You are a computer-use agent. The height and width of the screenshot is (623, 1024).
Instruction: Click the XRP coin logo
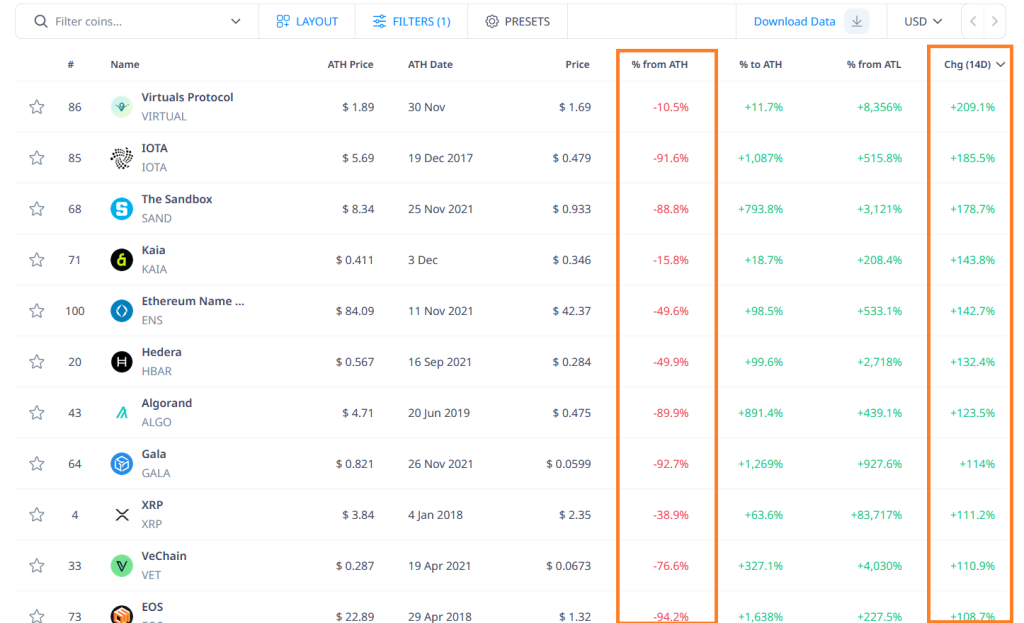click(121, 514)
